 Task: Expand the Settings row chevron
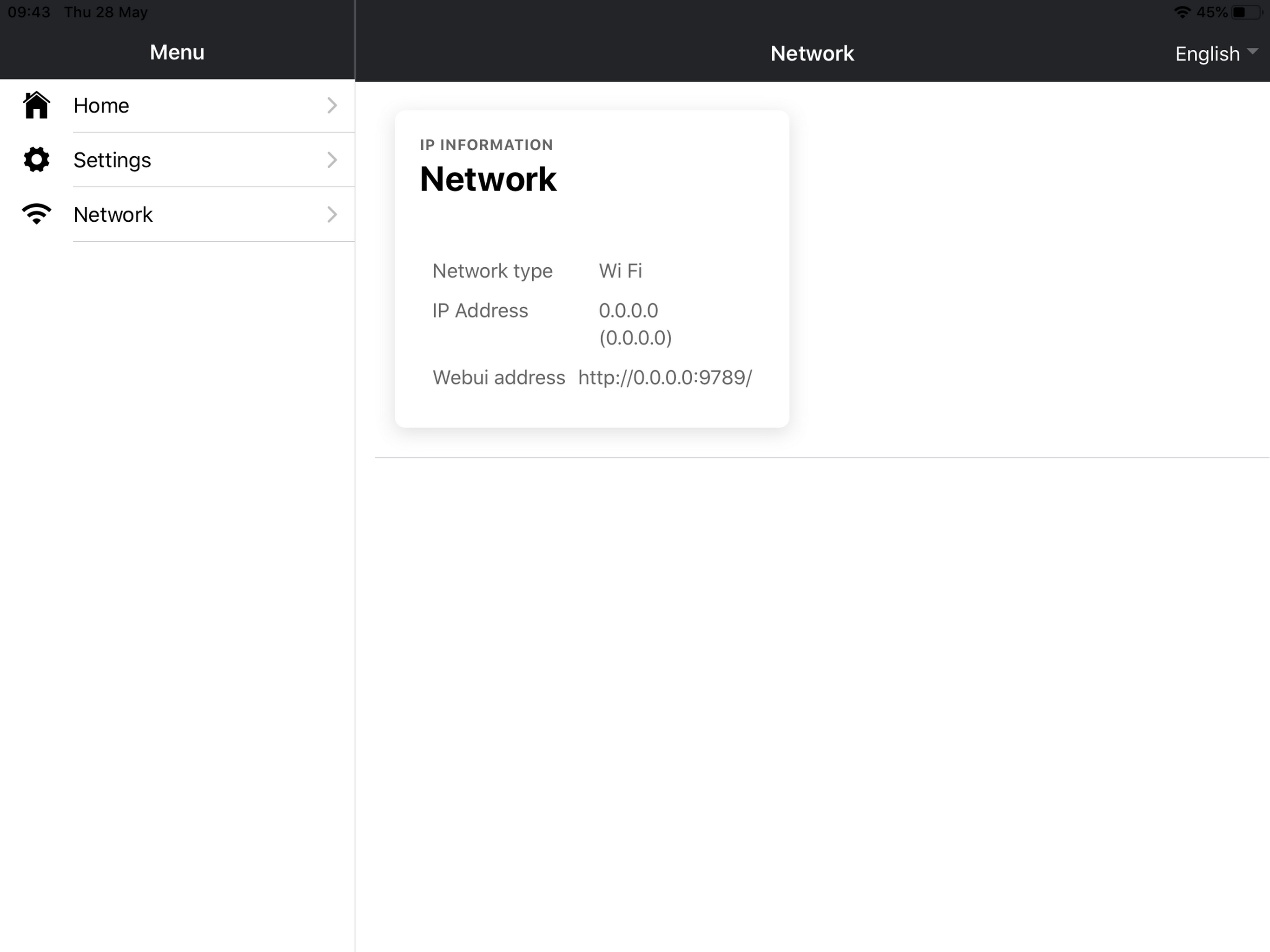(x=332, y=159)
